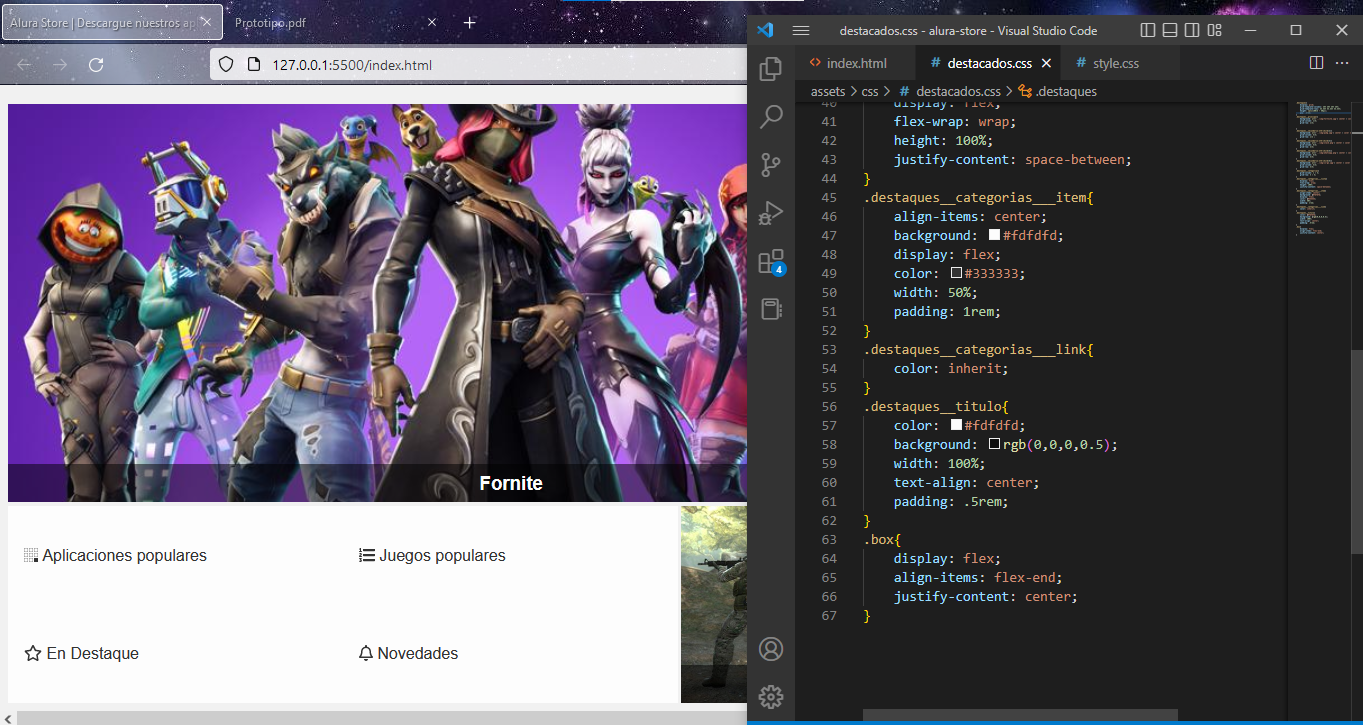The image size is (1363, 725).
Task: Open the Search view in VS Code
Action: pyautogui.click(x=771, y=116)
